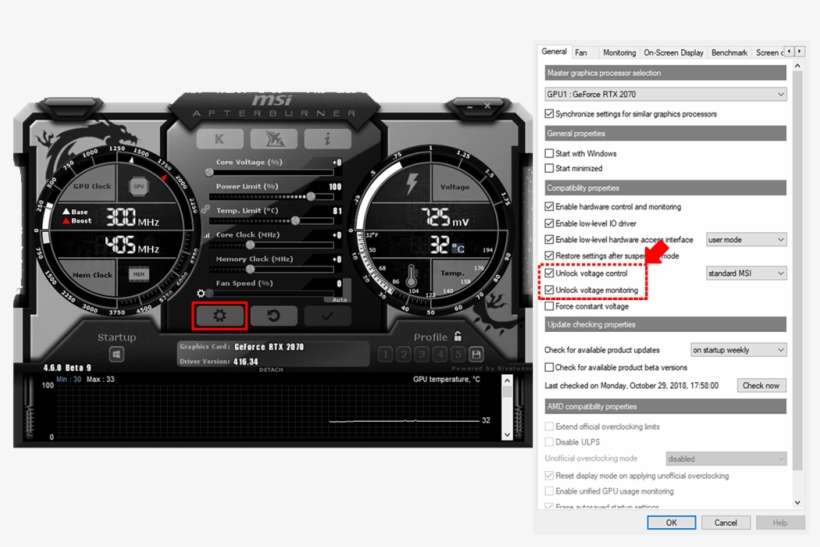Minimize the Afterburner window
The height and width of the screenshot is (547, 820).
pyautogui.click(x=470, y=107)
